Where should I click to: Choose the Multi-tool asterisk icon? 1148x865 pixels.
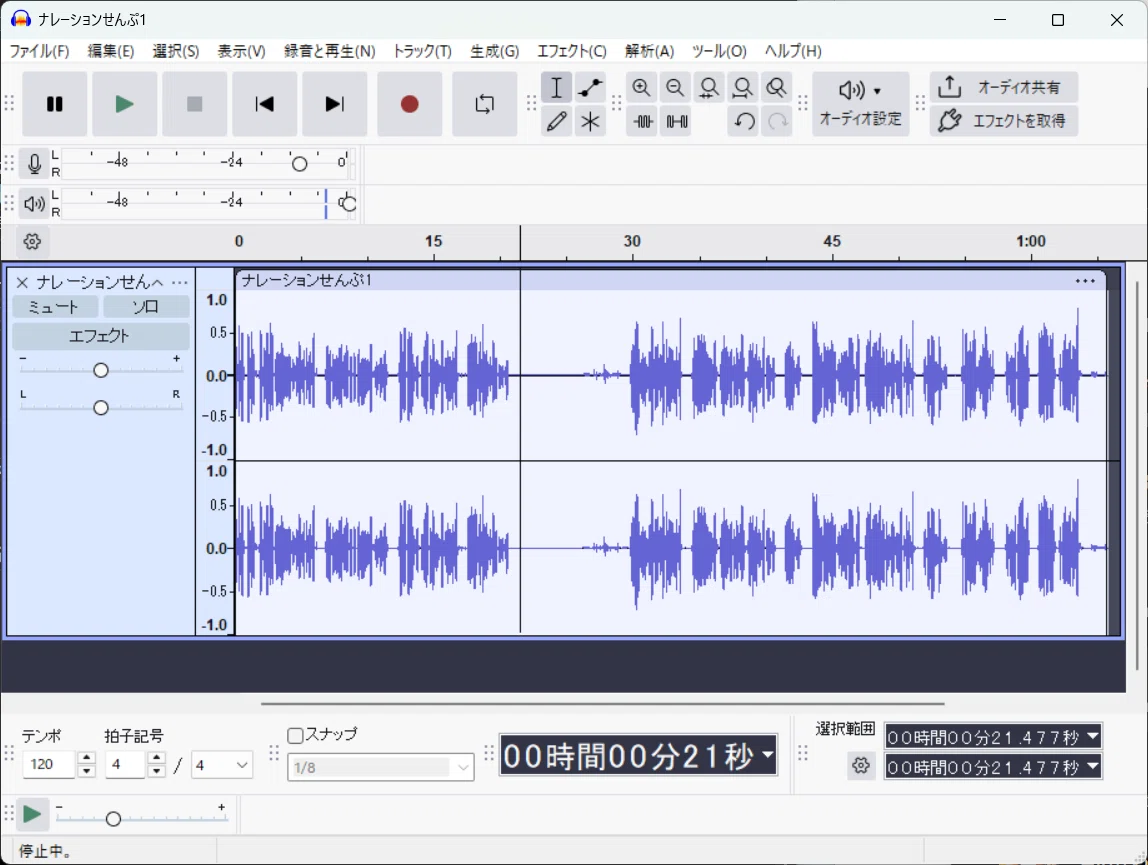point(590,121)
